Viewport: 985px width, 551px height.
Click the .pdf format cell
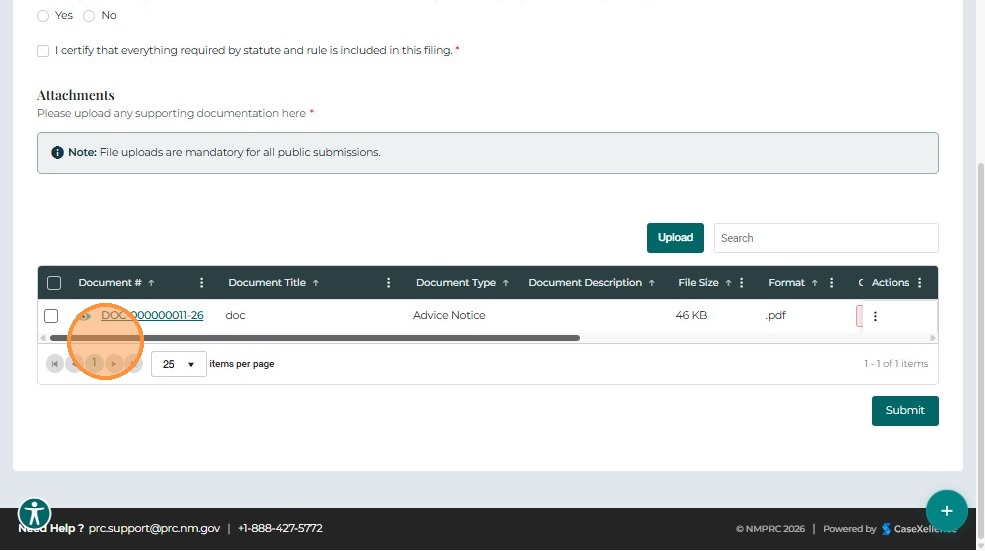[x=776, y=315]
